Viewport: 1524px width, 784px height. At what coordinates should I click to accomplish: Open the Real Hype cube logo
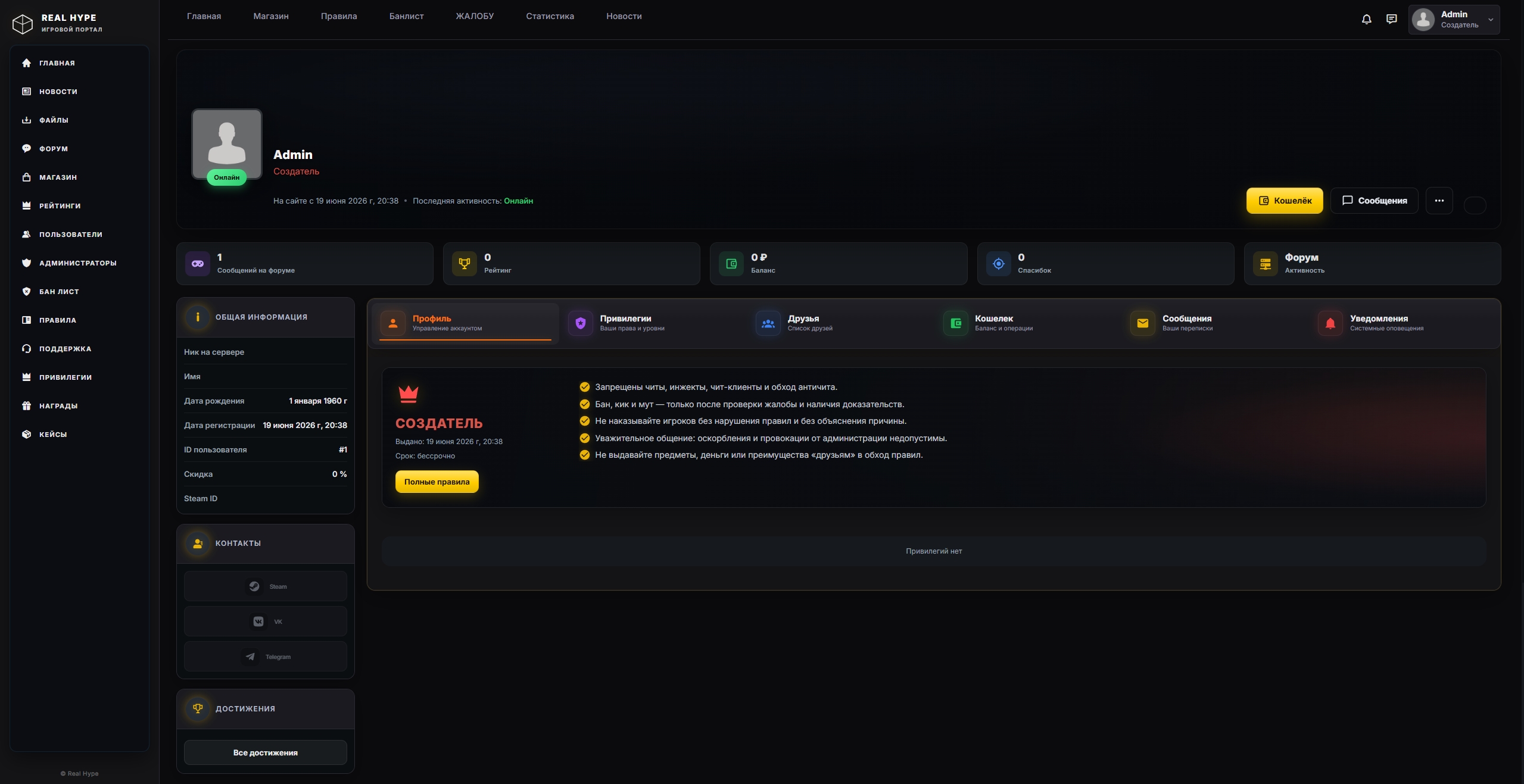(x=23, y=24)
